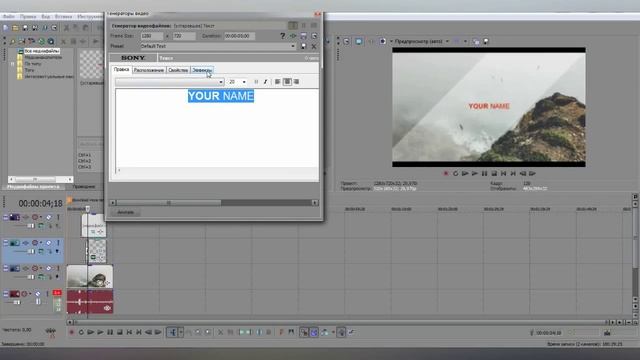Open the Эффекты tab
This screenshot has width=640, height=360.
pyautogui.click(x=202, y=70)
